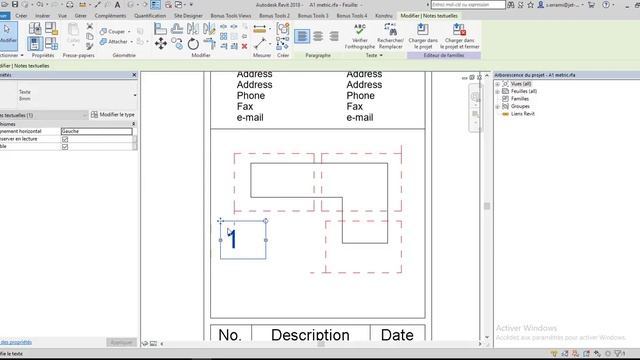Image resolution: width=640 pixels, height=360 pixels.
Task: Open the Attacher dropdown arrow
Action: coord(131,42)
